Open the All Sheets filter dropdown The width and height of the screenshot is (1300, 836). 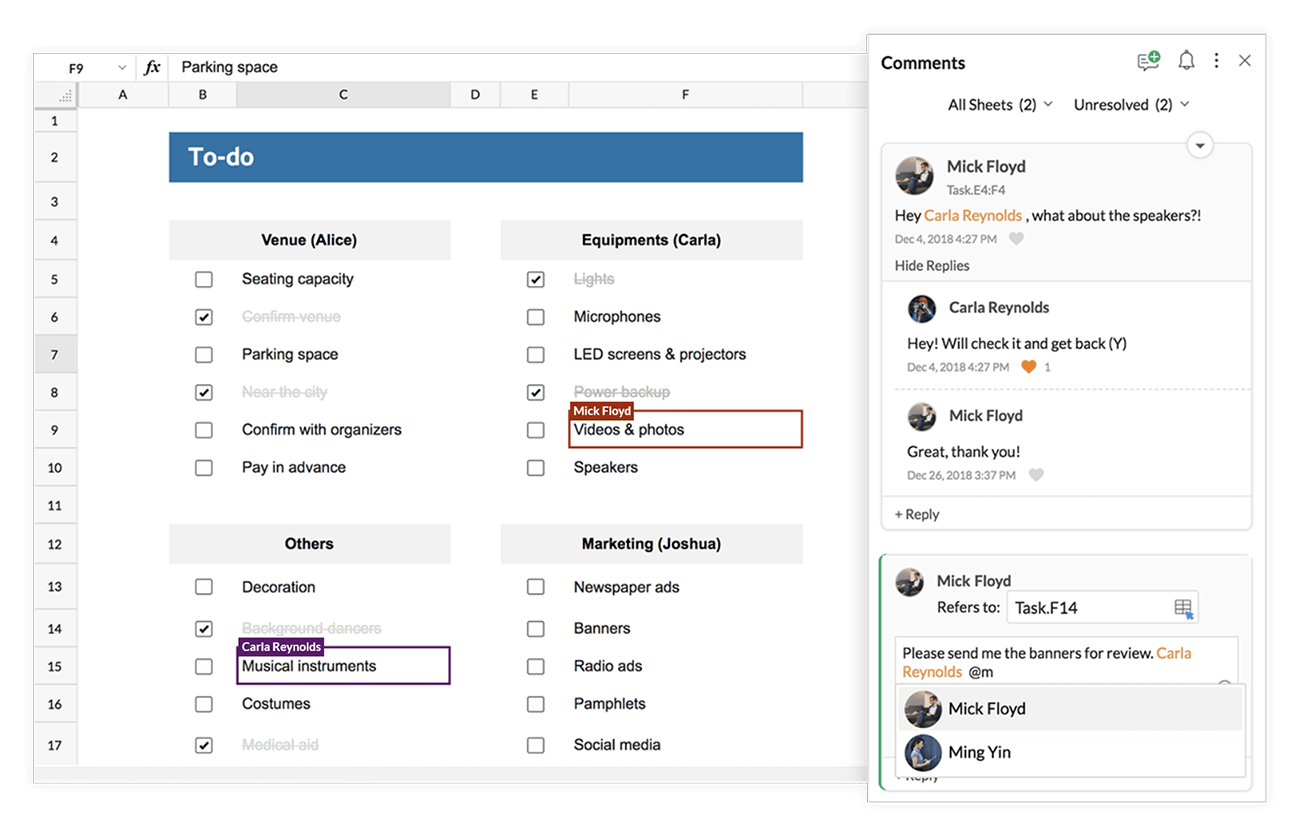[x=998, y=104]
